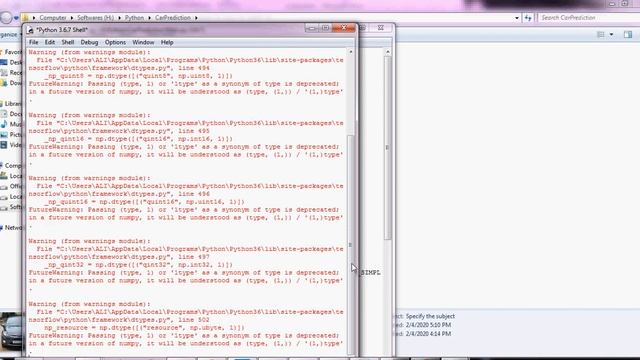
Task: Click the Python Shell vertical scrollbar thumb
Action: tap(351, 245)
